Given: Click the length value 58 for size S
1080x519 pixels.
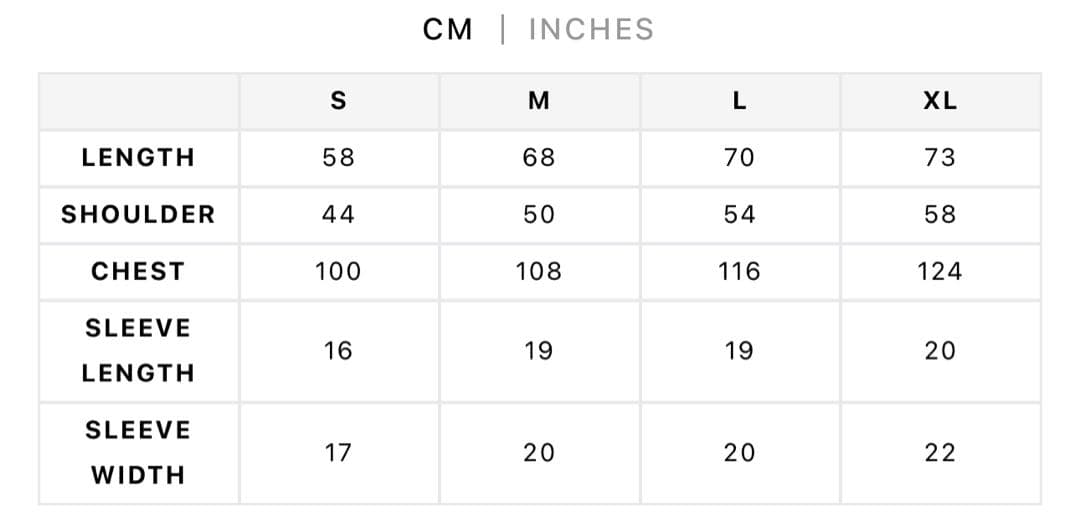Looking at the screenshot, I should pyautogui.click(x=338, y=158).
